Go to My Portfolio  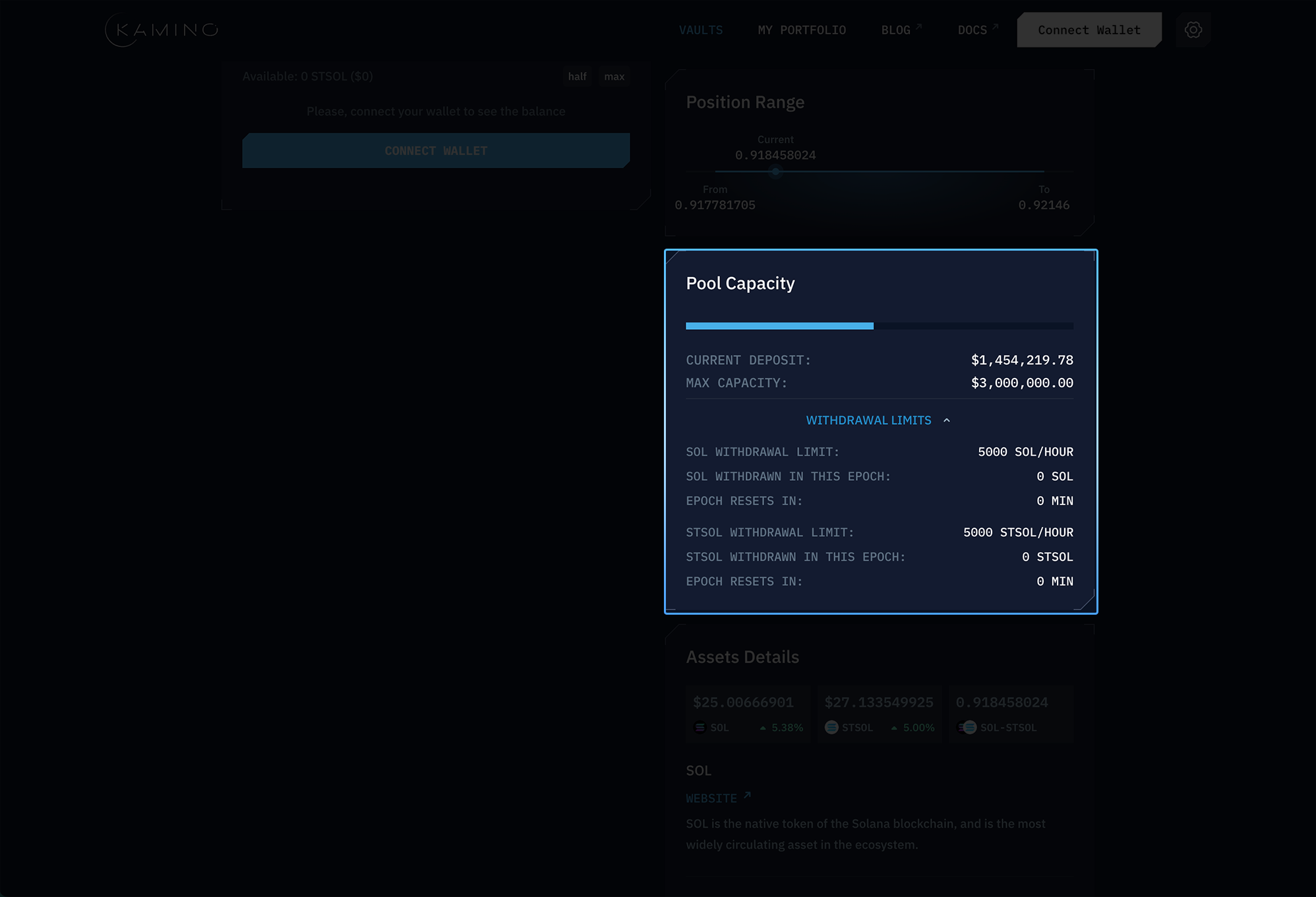click(802, 30)
